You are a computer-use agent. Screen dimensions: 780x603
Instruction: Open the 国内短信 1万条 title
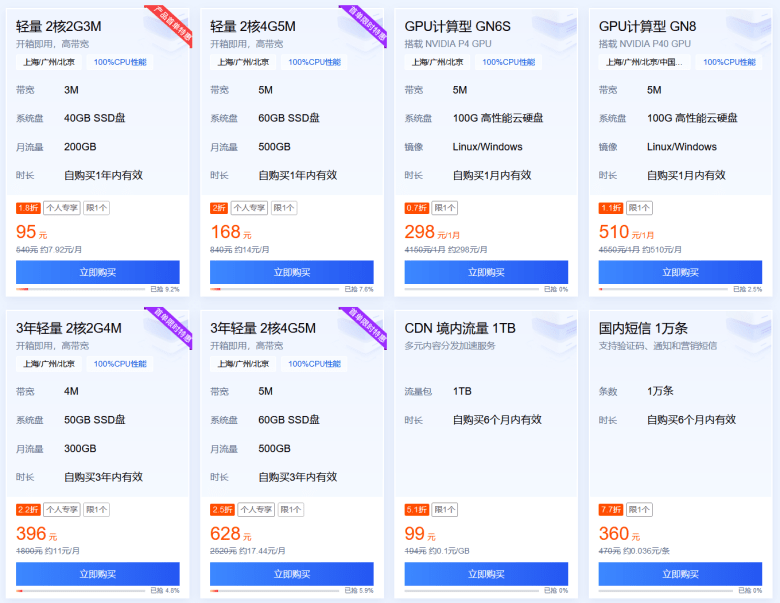643,328
